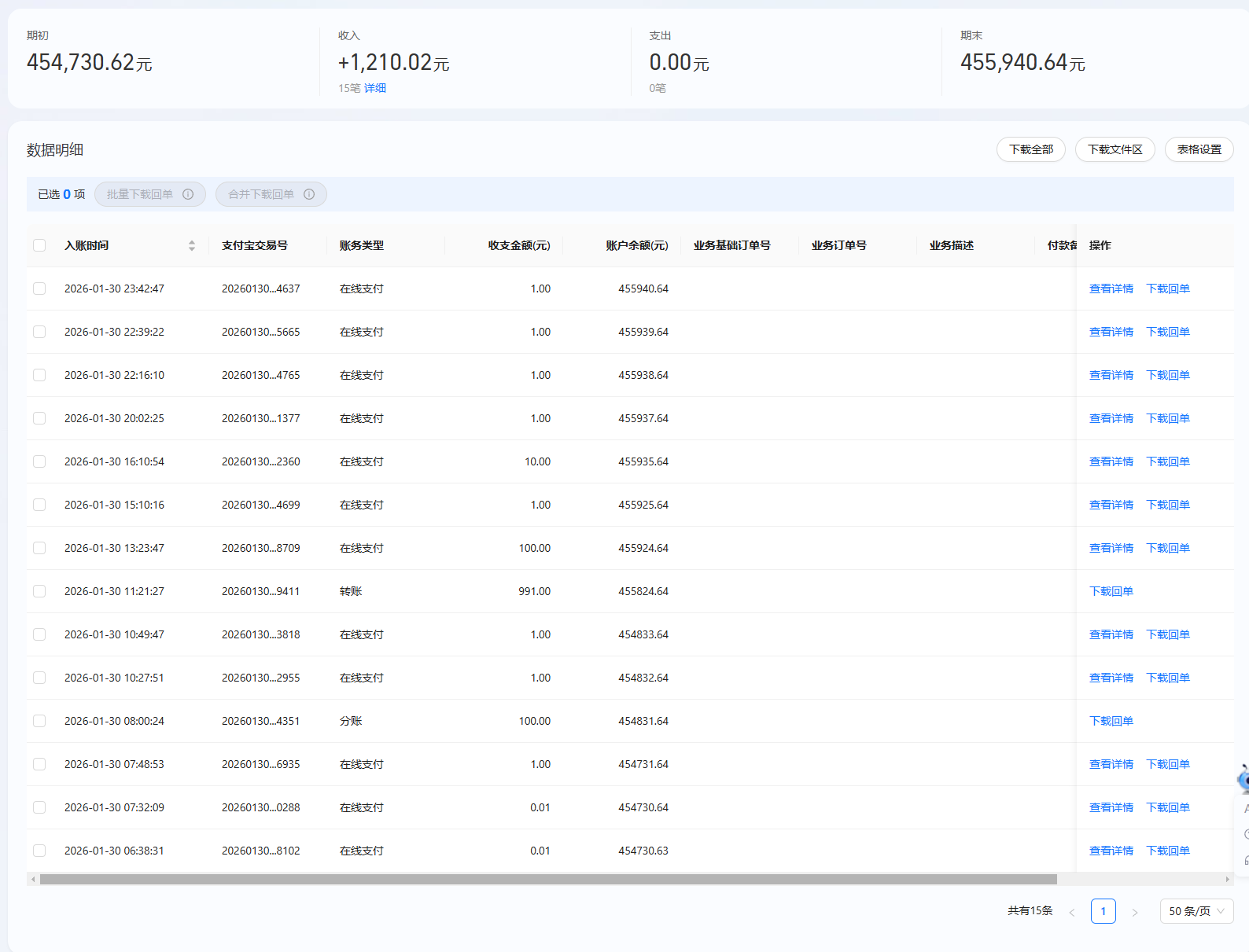Click the 表格设置 button
The height and width of the screenshot is (952, 1249).
(1199, 149)
